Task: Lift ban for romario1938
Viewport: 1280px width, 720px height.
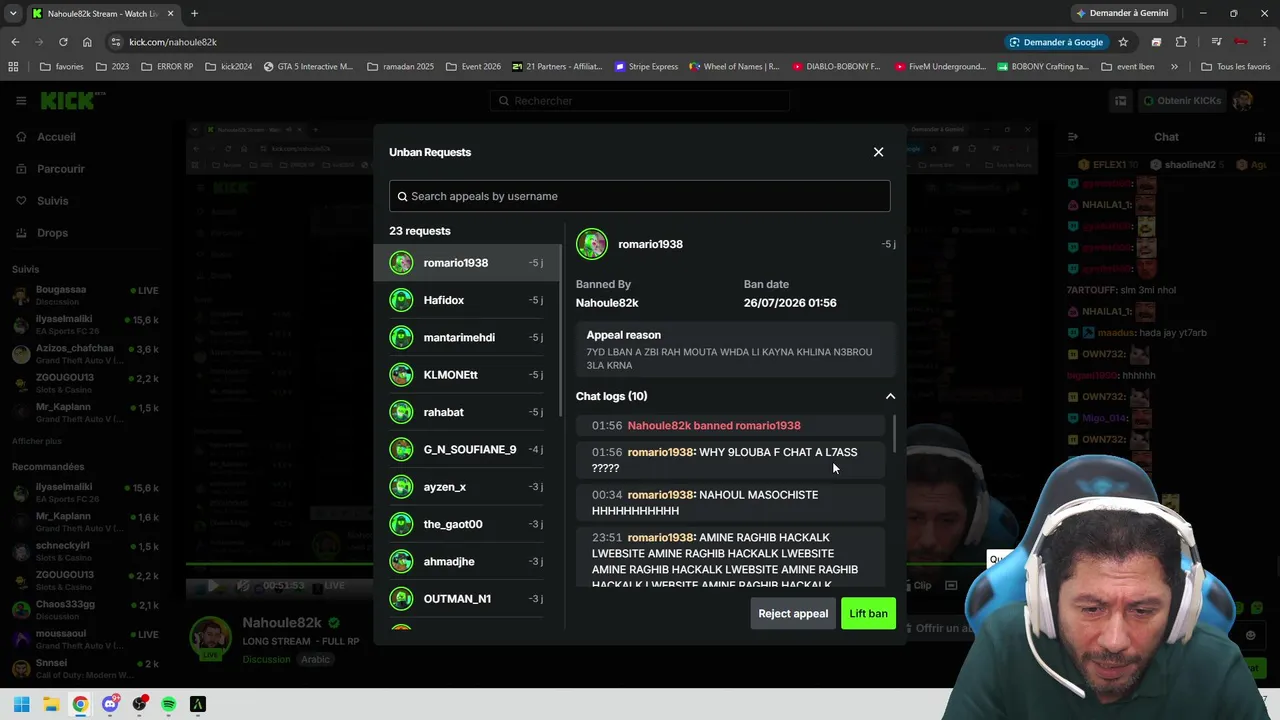Action: [x=868, y=613]
